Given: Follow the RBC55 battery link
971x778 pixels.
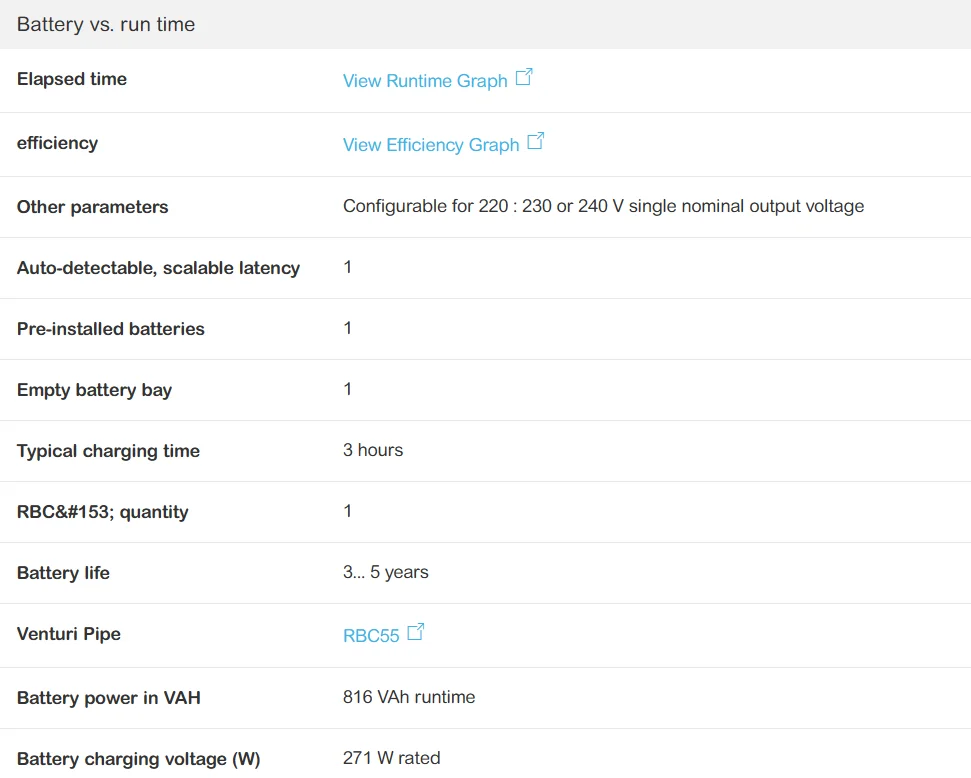Looking at the screenshot, I should [x=371, y=636].
